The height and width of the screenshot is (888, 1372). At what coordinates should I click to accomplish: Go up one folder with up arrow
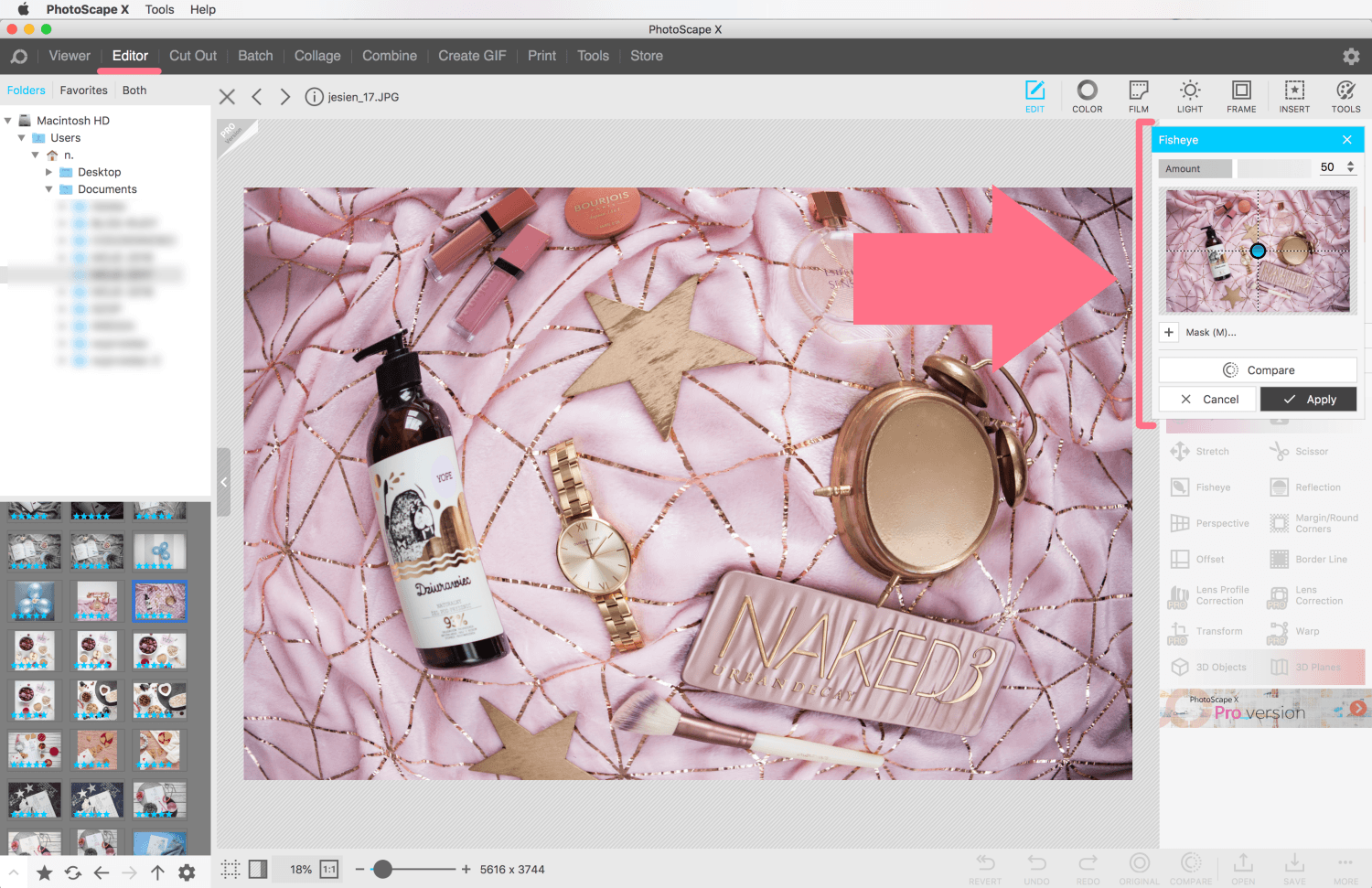157,872
